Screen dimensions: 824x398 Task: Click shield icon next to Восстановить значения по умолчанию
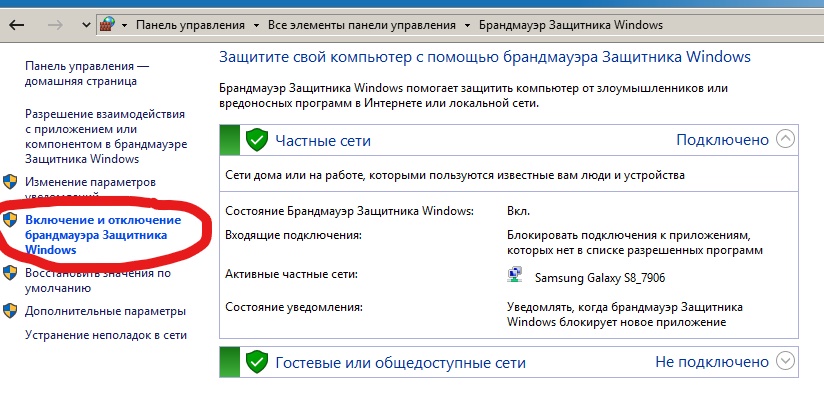click(10, 273)
